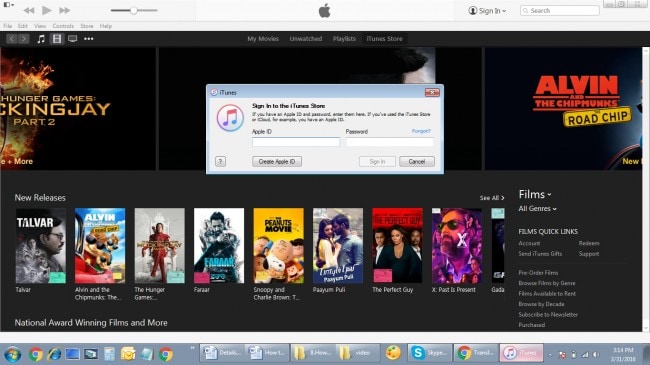Open the All Genres dropdown
Image resolution: width=650 pixels, height=365 pixels.
[537, 209]
